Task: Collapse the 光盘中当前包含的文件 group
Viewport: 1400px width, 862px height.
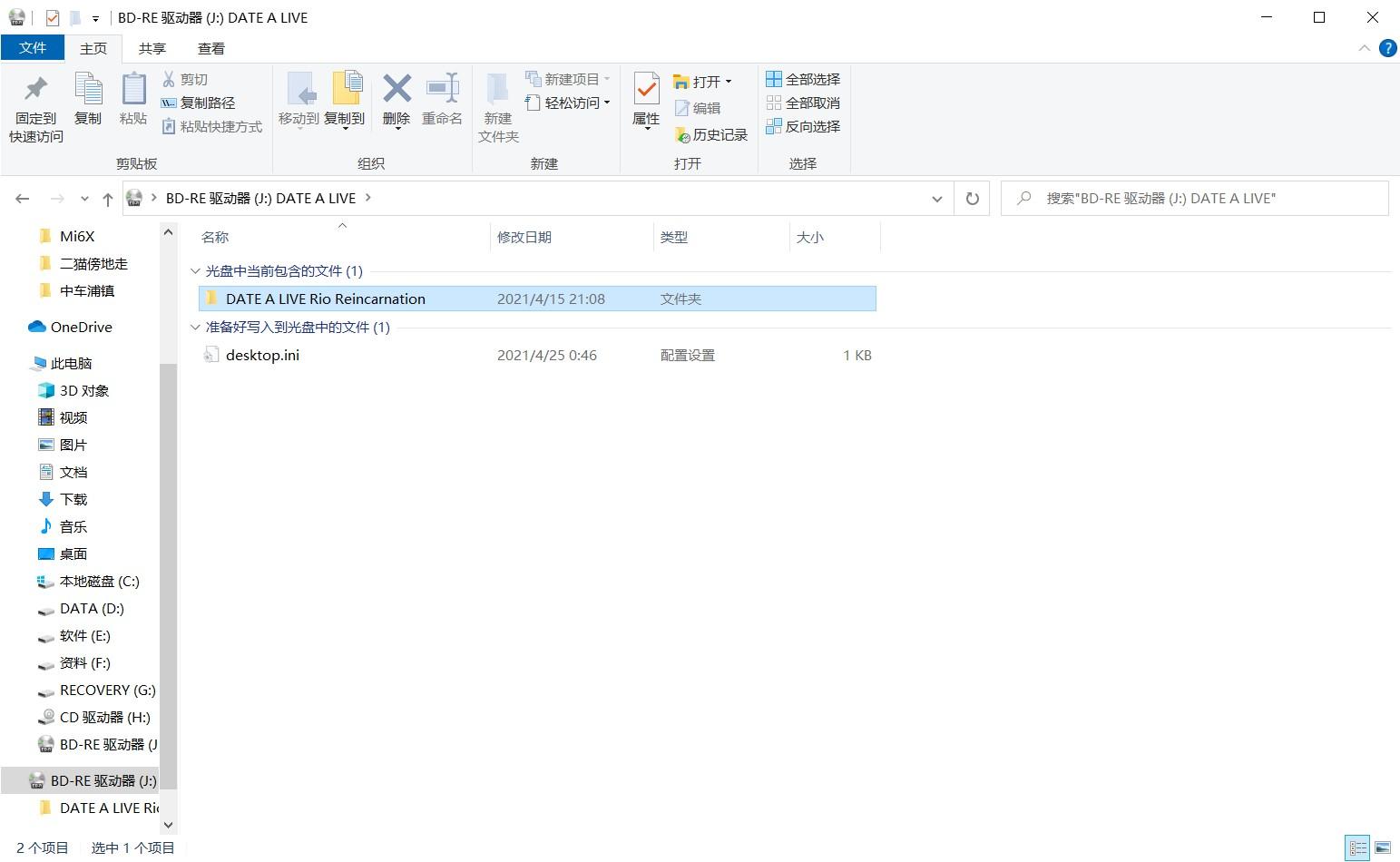Action: click(195, 271)
